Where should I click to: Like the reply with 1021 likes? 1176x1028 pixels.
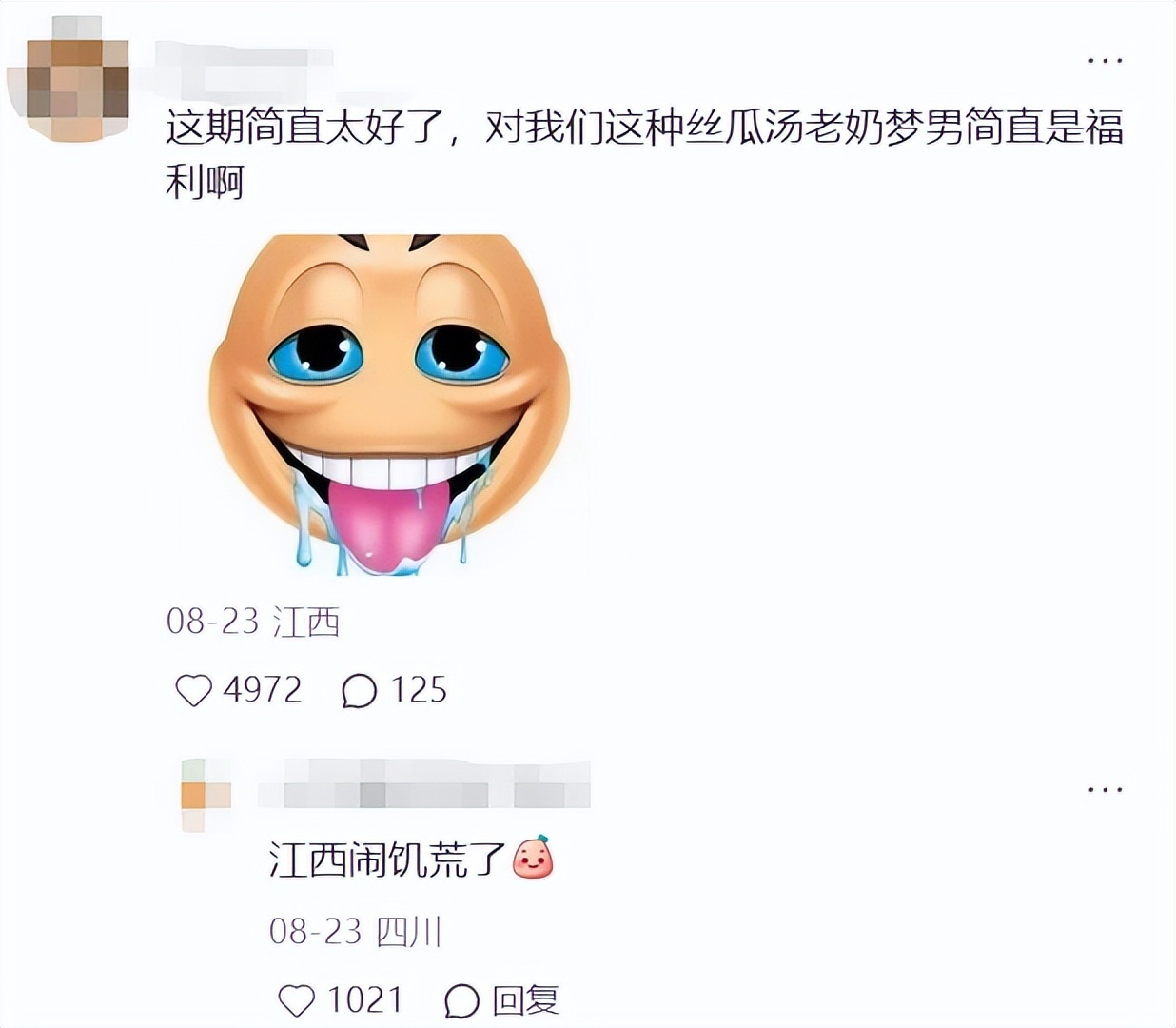tap(296, 1000)
